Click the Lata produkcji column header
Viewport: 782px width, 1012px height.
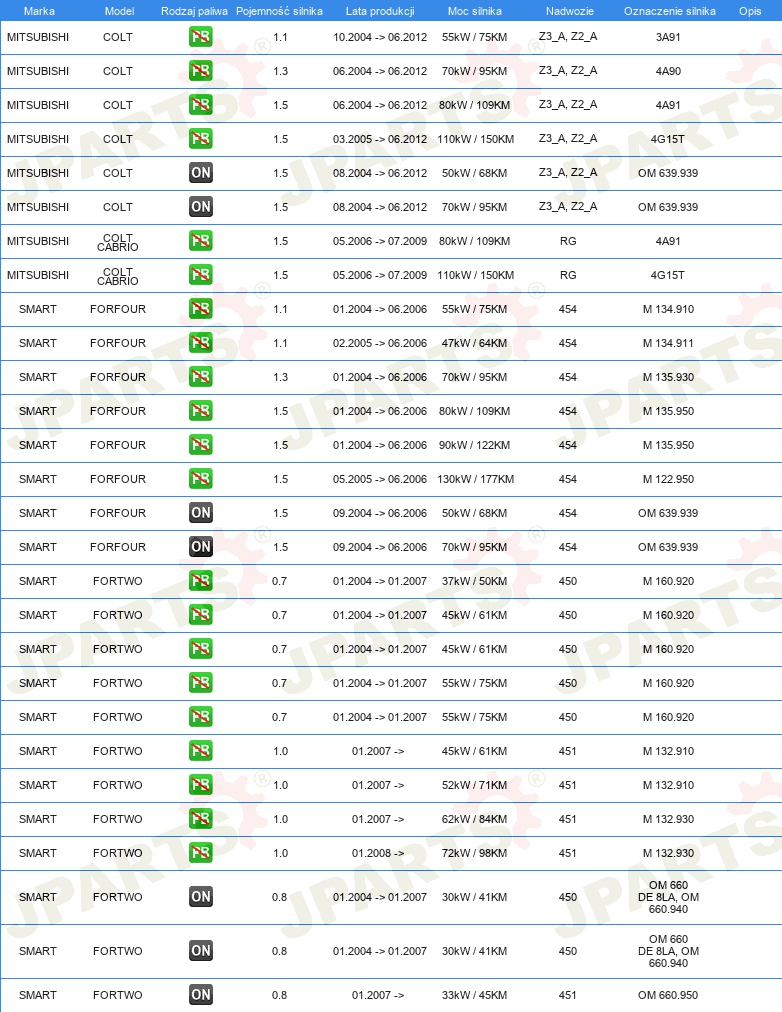[x=380, y=11]
